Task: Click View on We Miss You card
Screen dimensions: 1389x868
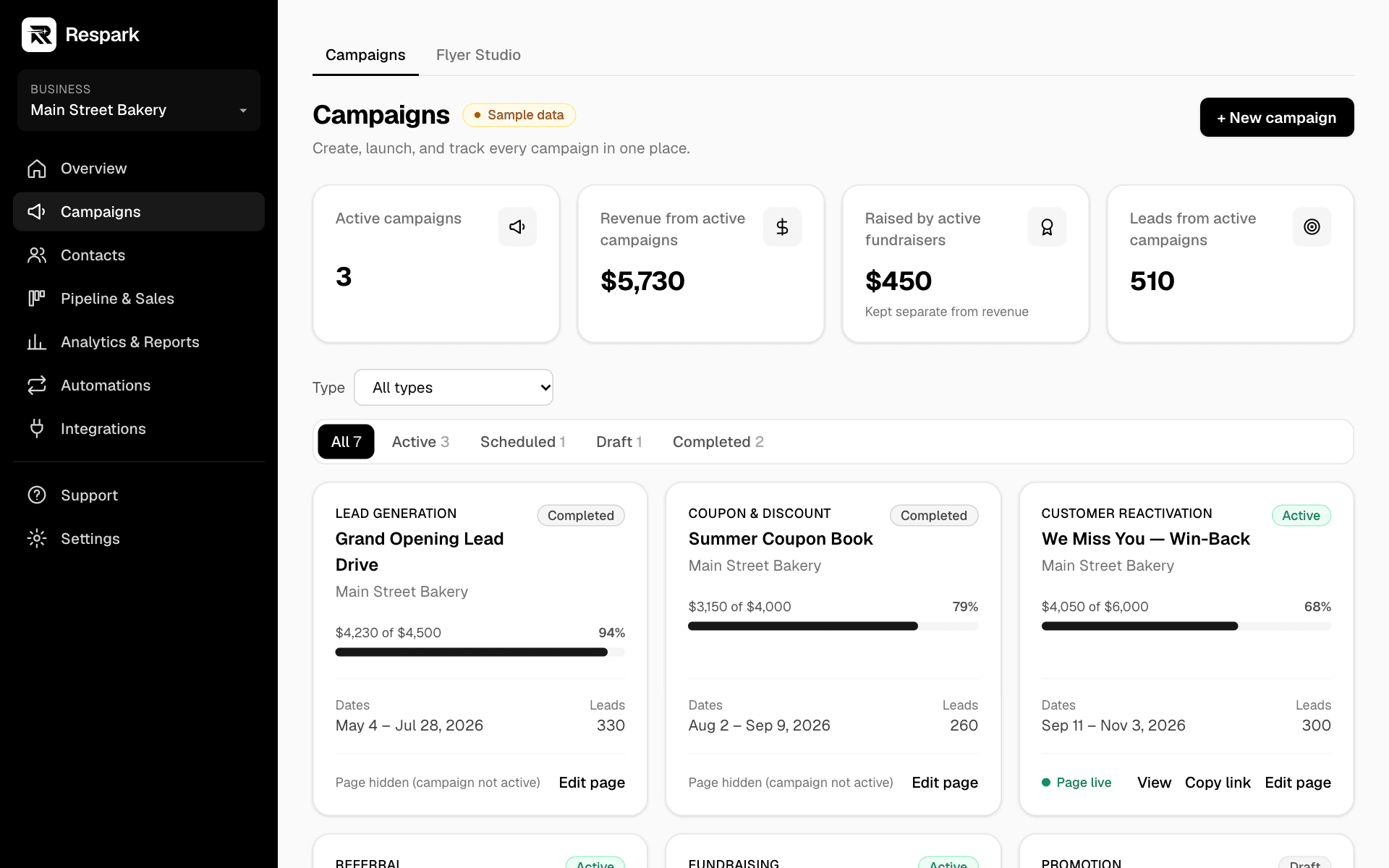Action: (x=1154, y=783)
